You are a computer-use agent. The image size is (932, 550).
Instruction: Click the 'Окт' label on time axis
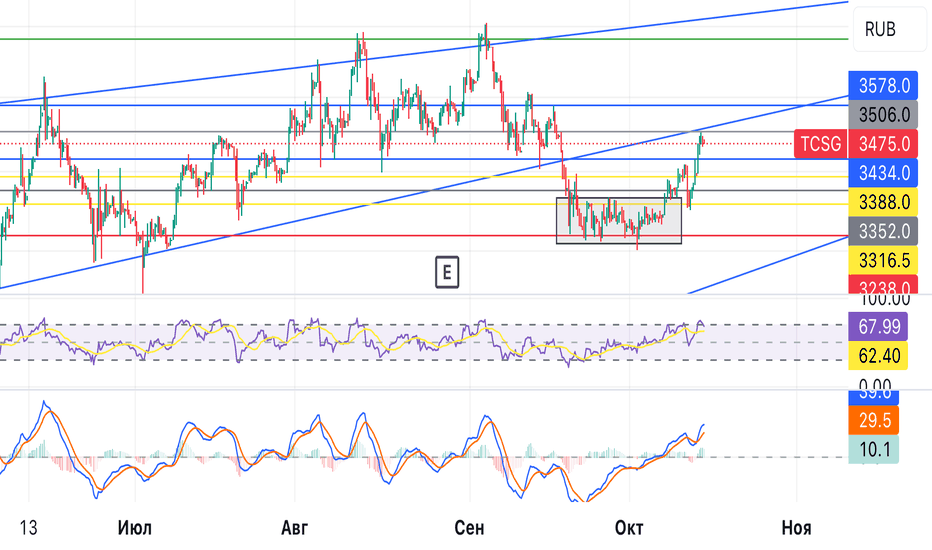click(628, 527)
